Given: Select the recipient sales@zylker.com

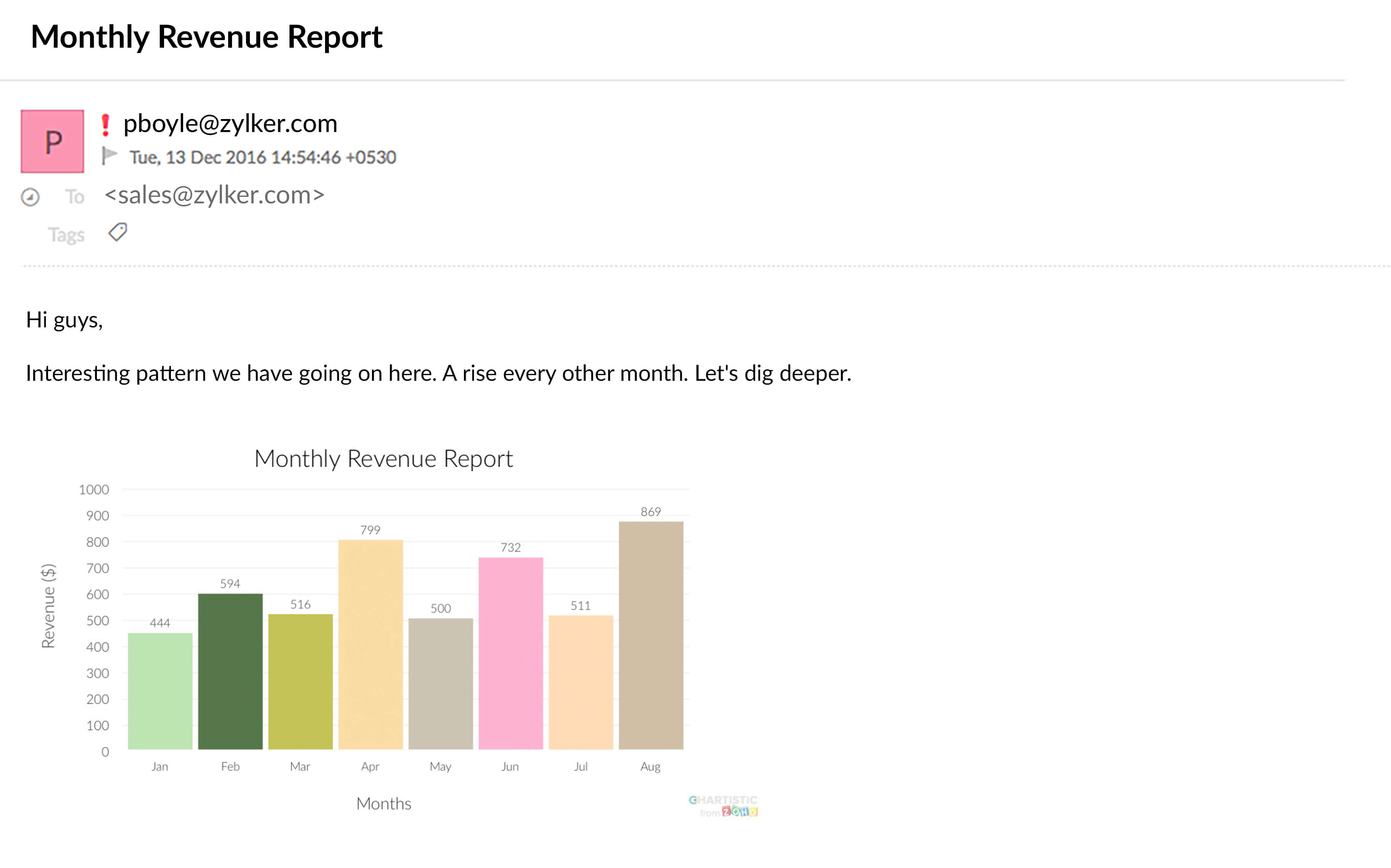Looking at the screenshot, I should [215, 195].
